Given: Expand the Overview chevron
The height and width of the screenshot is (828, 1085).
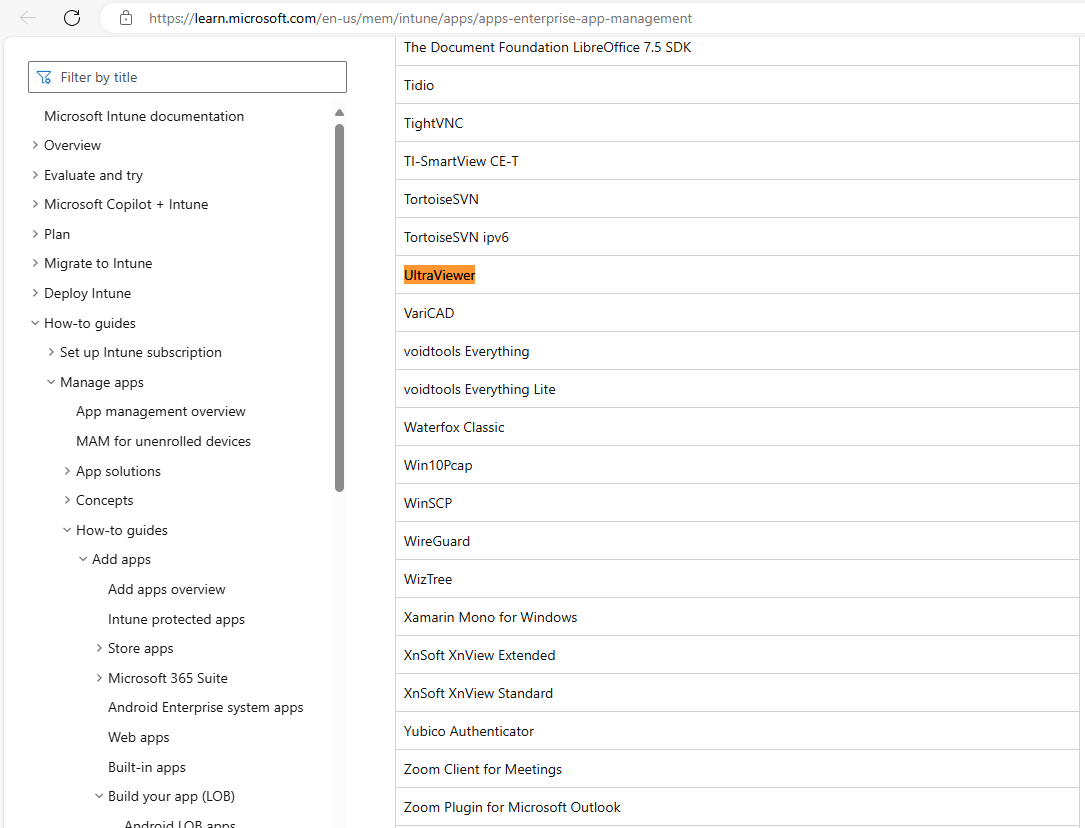Looking at the screenshot, I should tap(35, 145).
